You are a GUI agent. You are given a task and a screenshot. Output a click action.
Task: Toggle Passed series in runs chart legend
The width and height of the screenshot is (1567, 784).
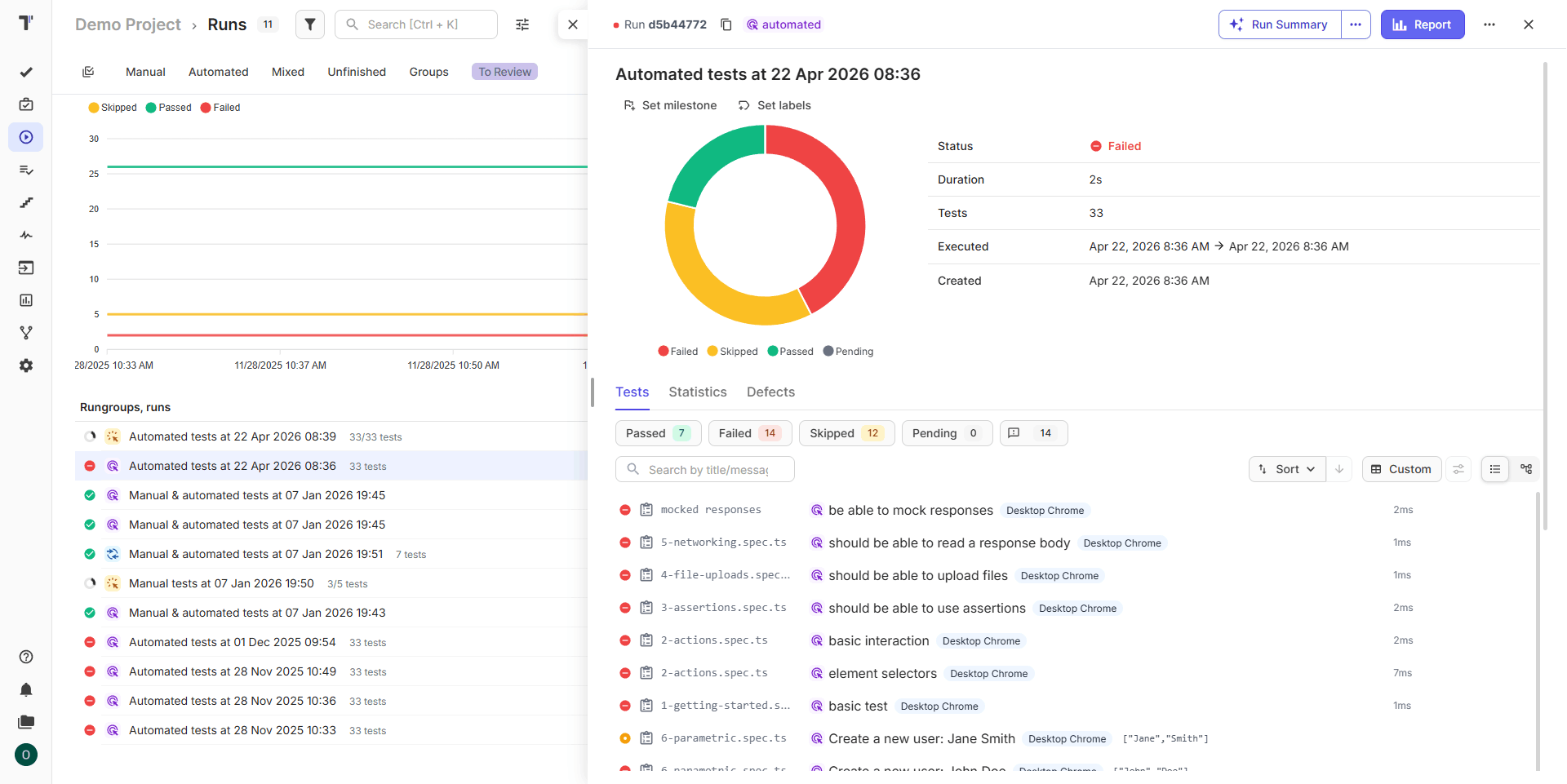(x=168, y=108)
